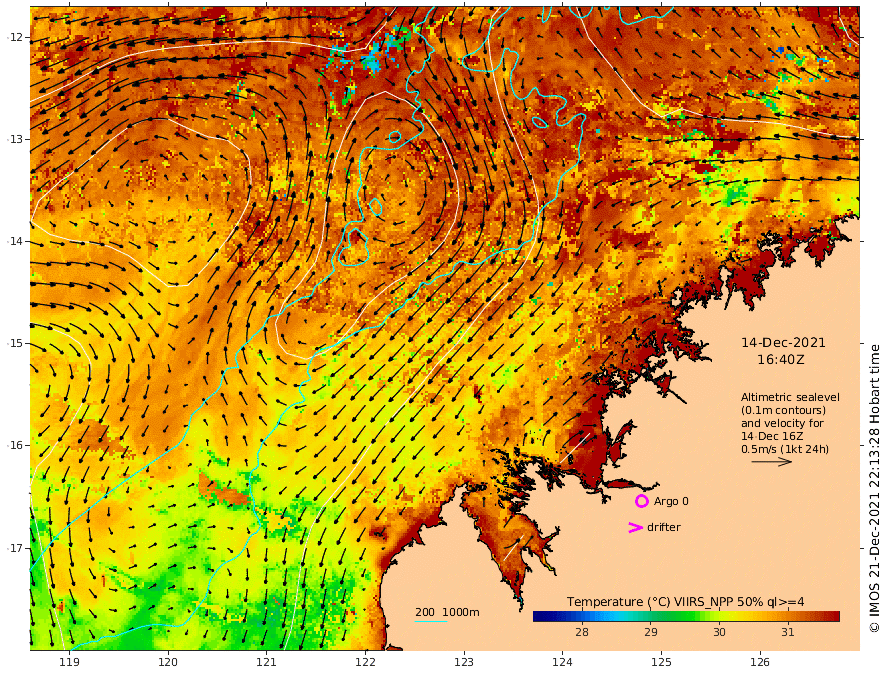The image size is (880, 680).
Task: Click the '0.5m/s (1kt 24h)' scale text
Action: (785, 449)
